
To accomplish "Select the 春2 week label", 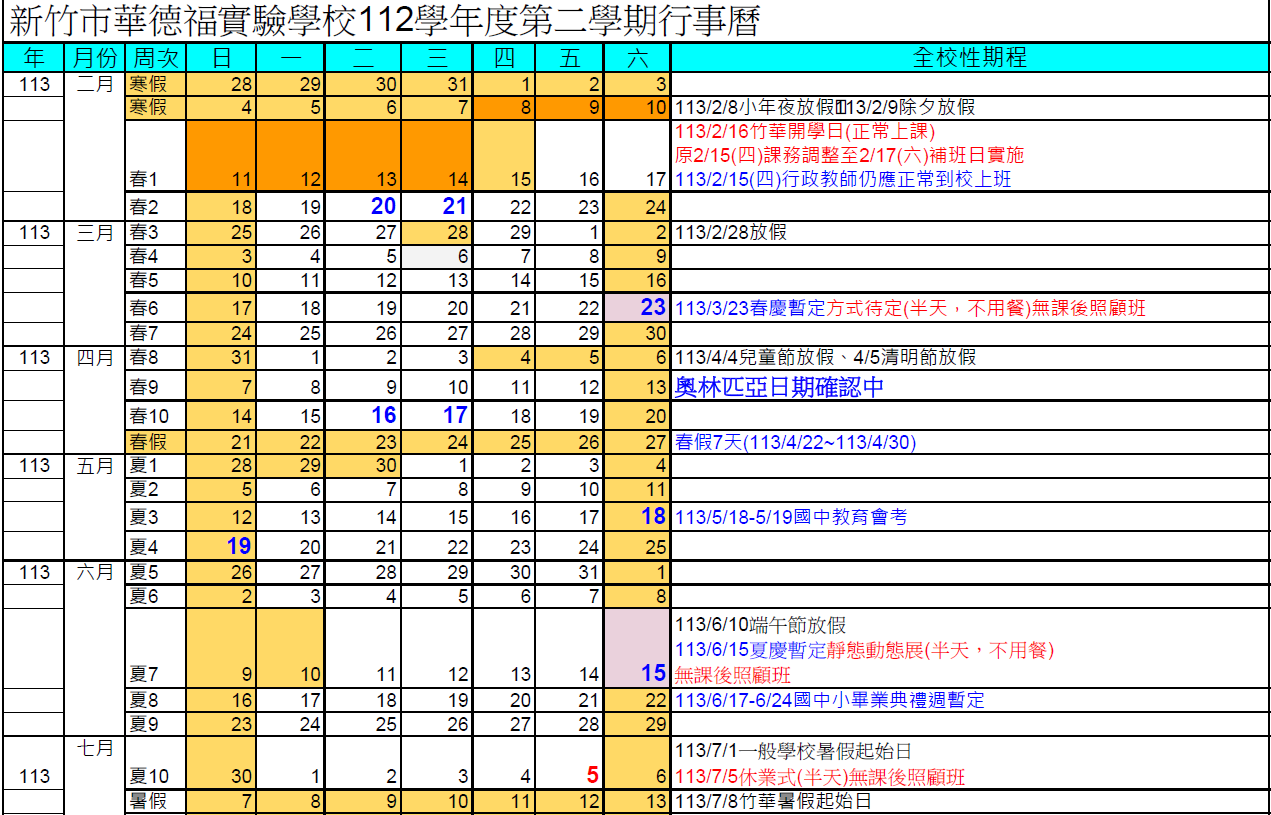I will point(145,207).
